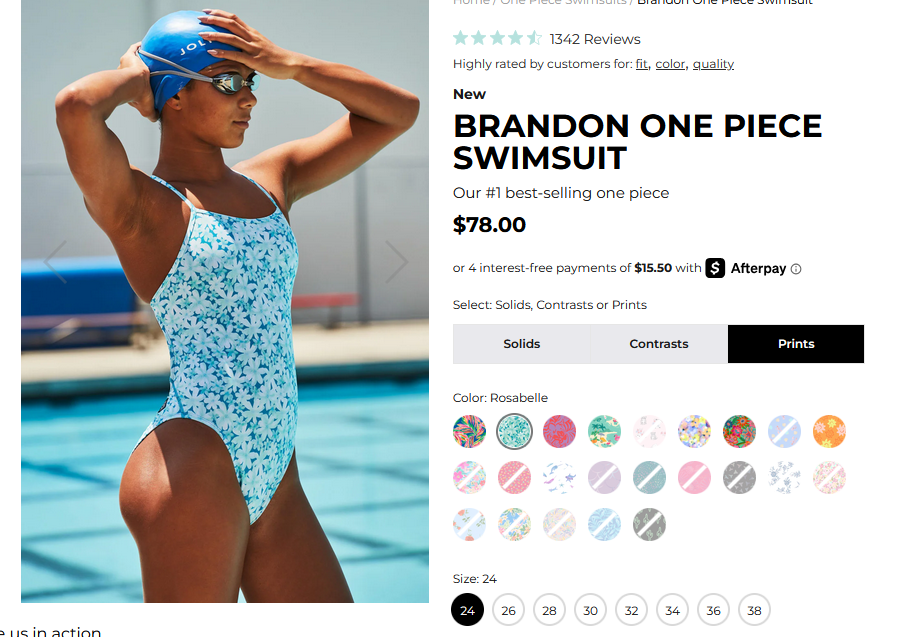Show the previous product image with left arrow
This screenshot has width=897, height=637.
click(x=55, y=261)
